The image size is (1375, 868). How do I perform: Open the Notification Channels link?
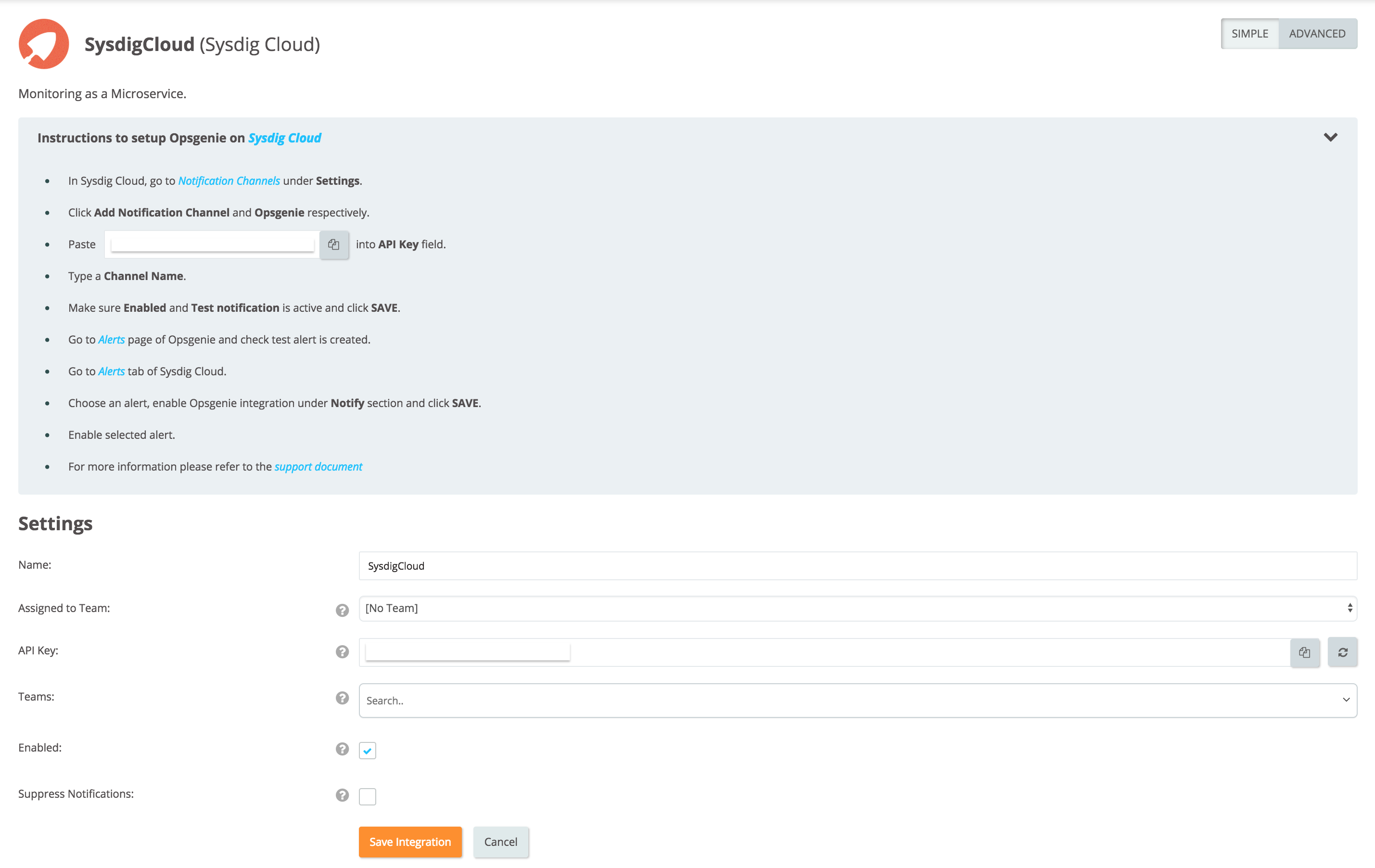[x=229, y=180]
